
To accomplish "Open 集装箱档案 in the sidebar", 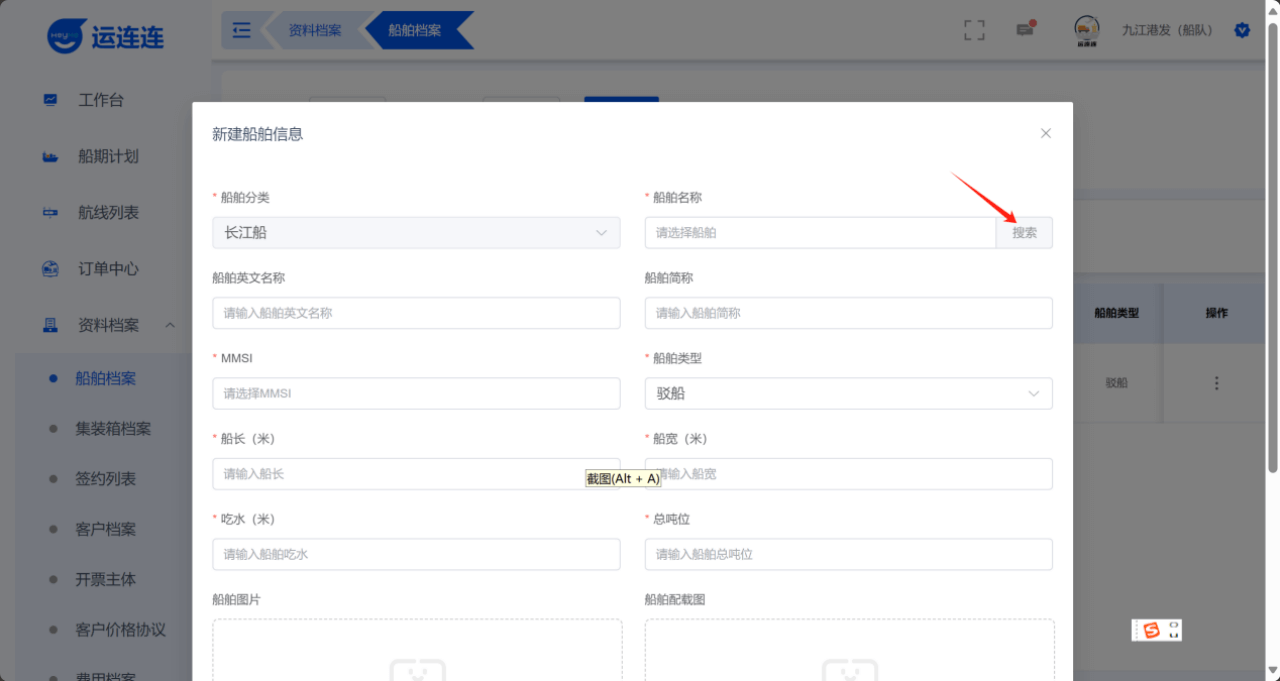I will pyautogui.click(x=113, y=429).
